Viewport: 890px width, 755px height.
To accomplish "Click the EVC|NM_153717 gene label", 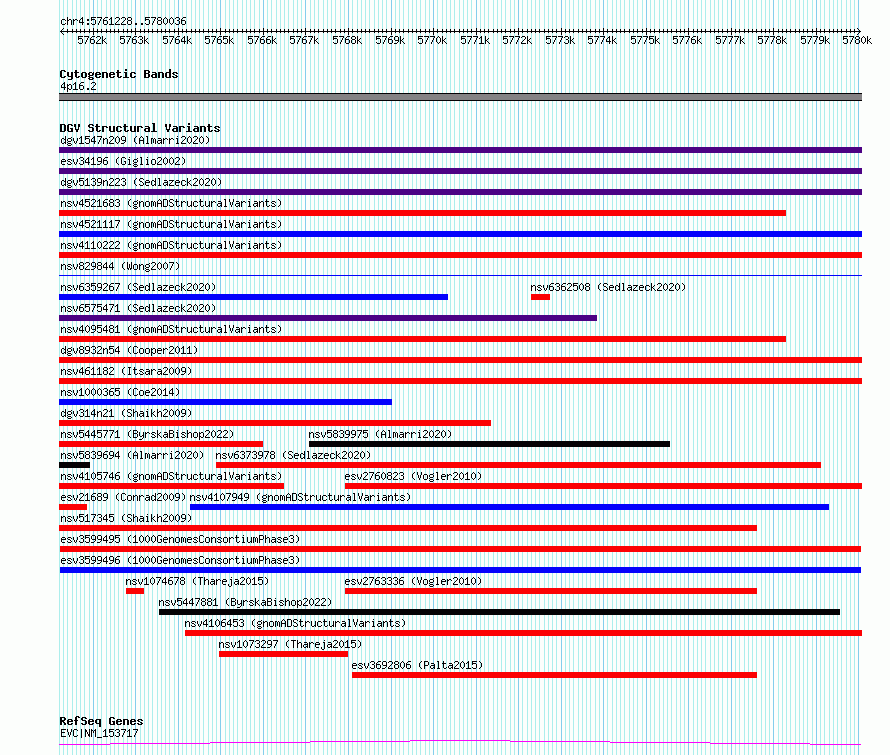I will tap(99, 733).
